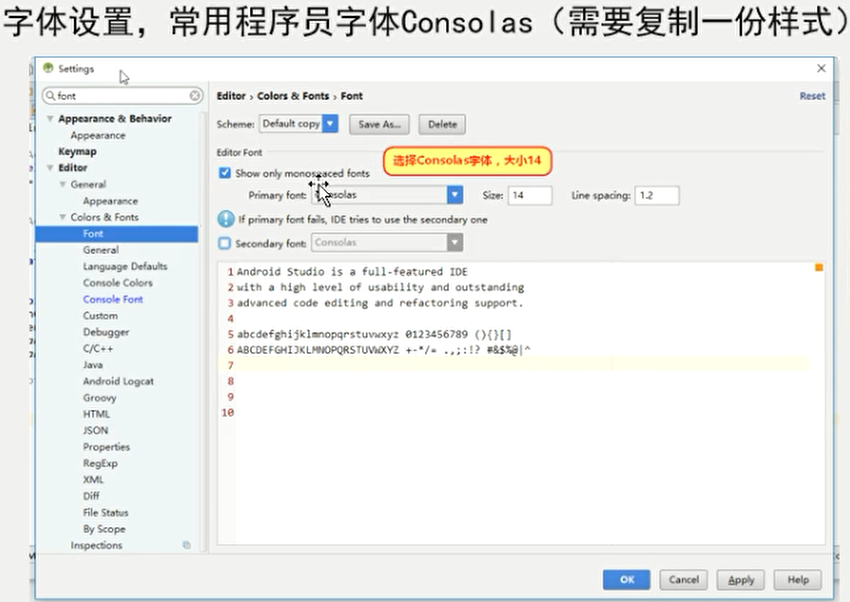Collapse the Editor tree node
This screenshot has width=850, height=602.
tap(50, 167)
